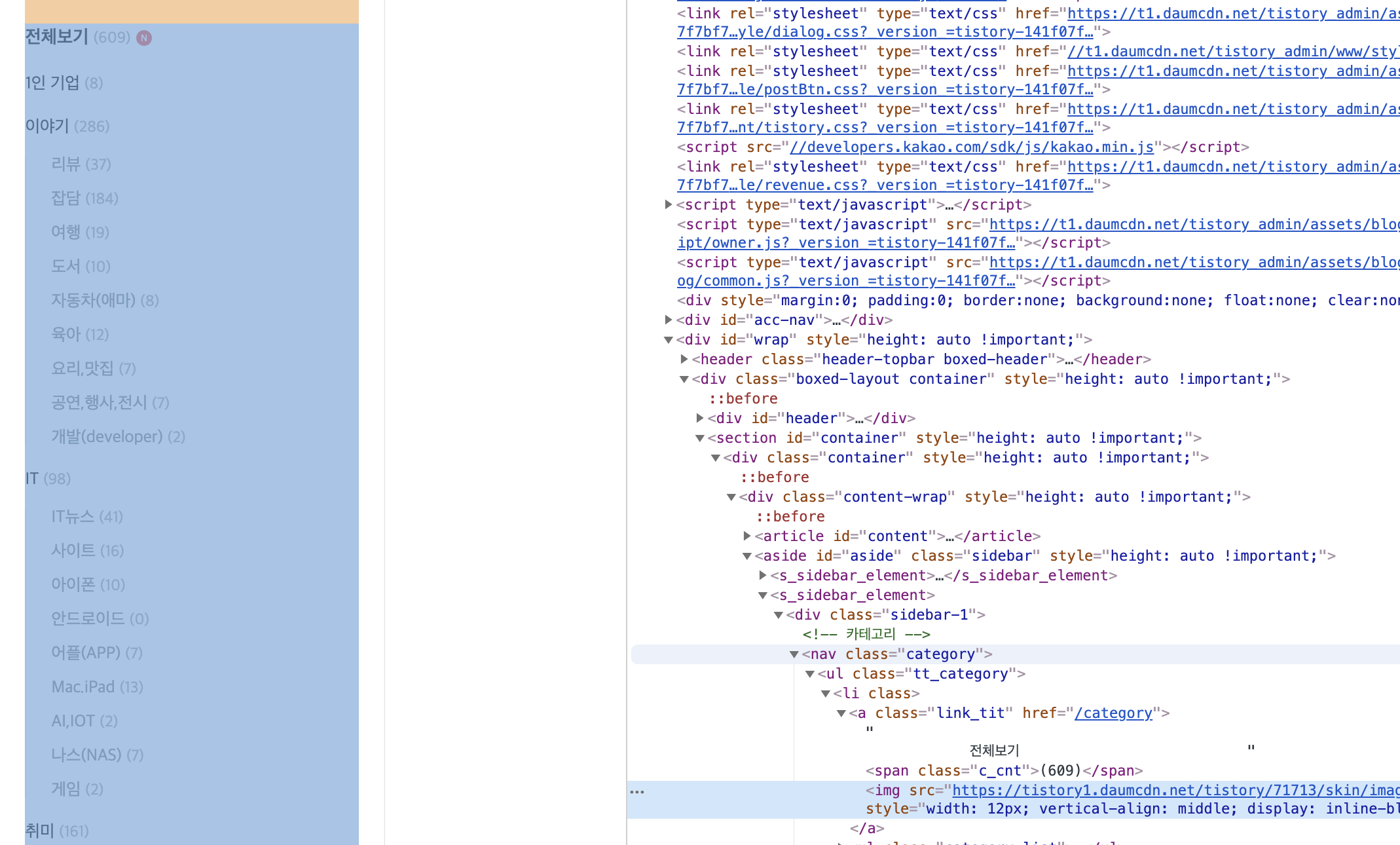Expand the header-topbar header element
1400x845 pixels.
[x=684, y=359]
